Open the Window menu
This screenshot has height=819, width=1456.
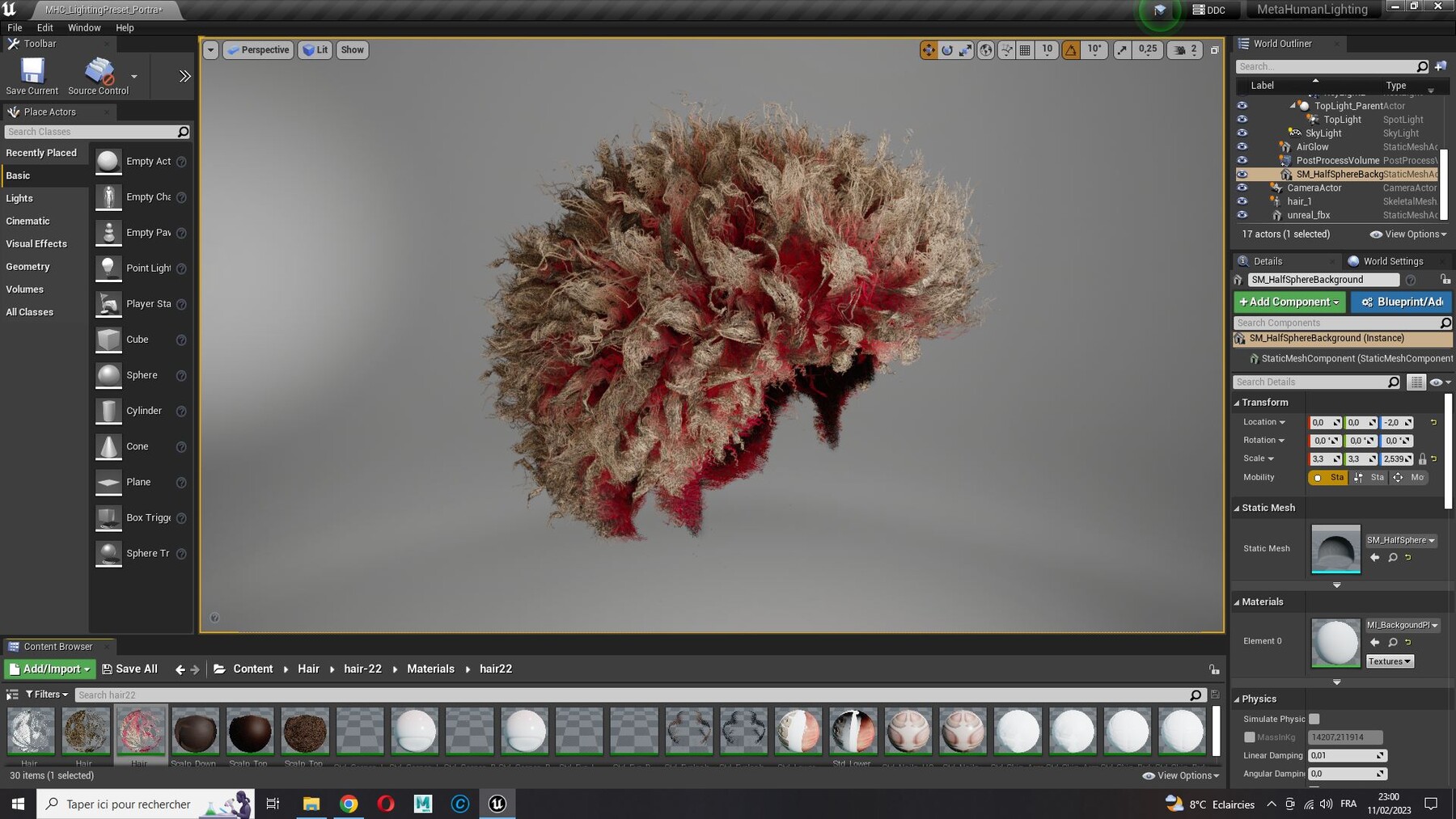tap(84, 27)
